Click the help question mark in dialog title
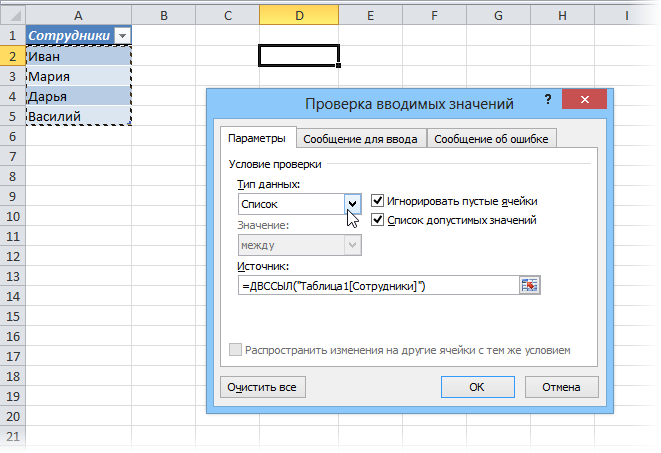The image size is (661, 453). [548, 99]
